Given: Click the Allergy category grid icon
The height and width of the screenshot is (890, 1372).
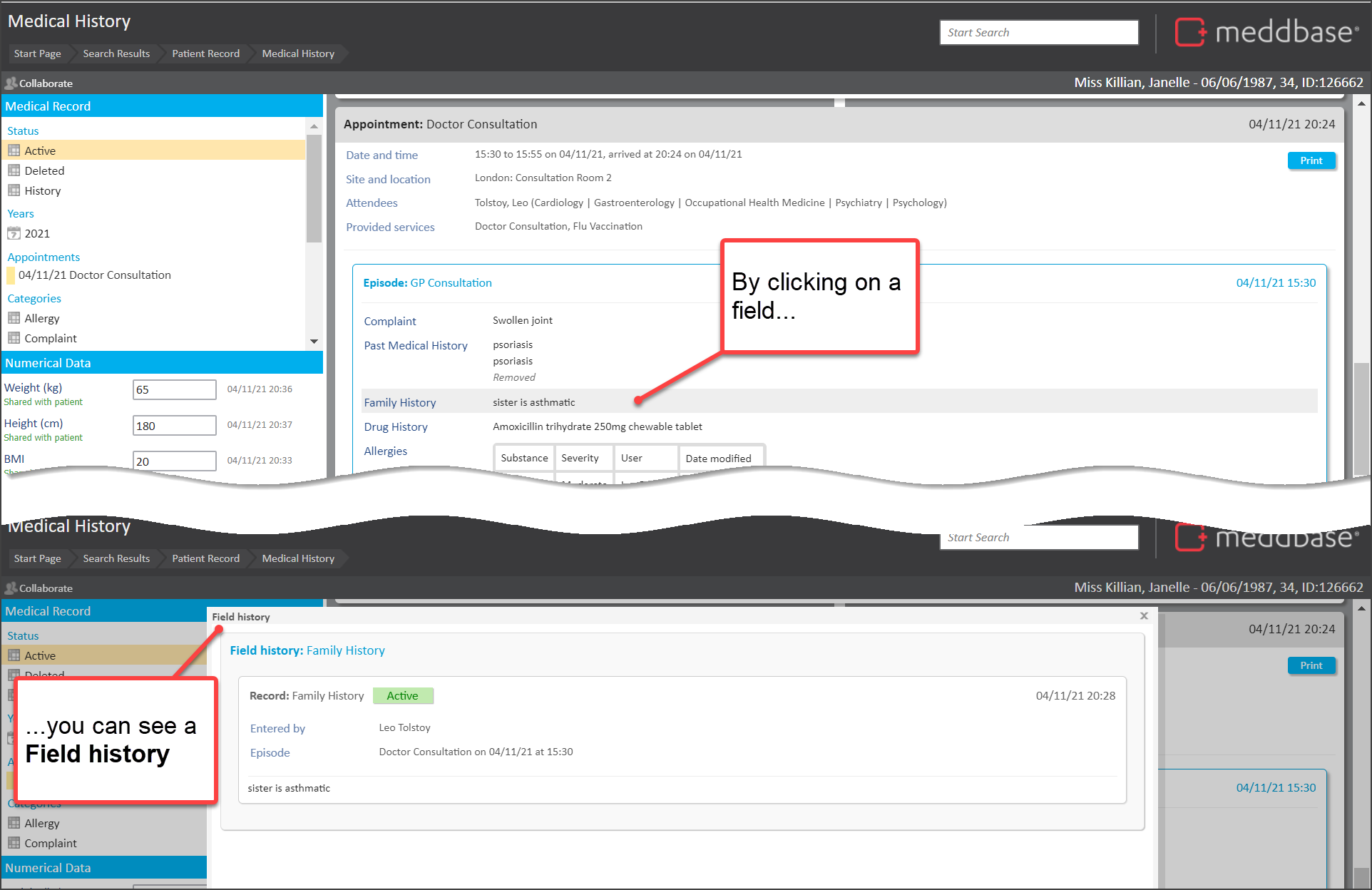Looking at the screenshot, I should tap(14, 318).
